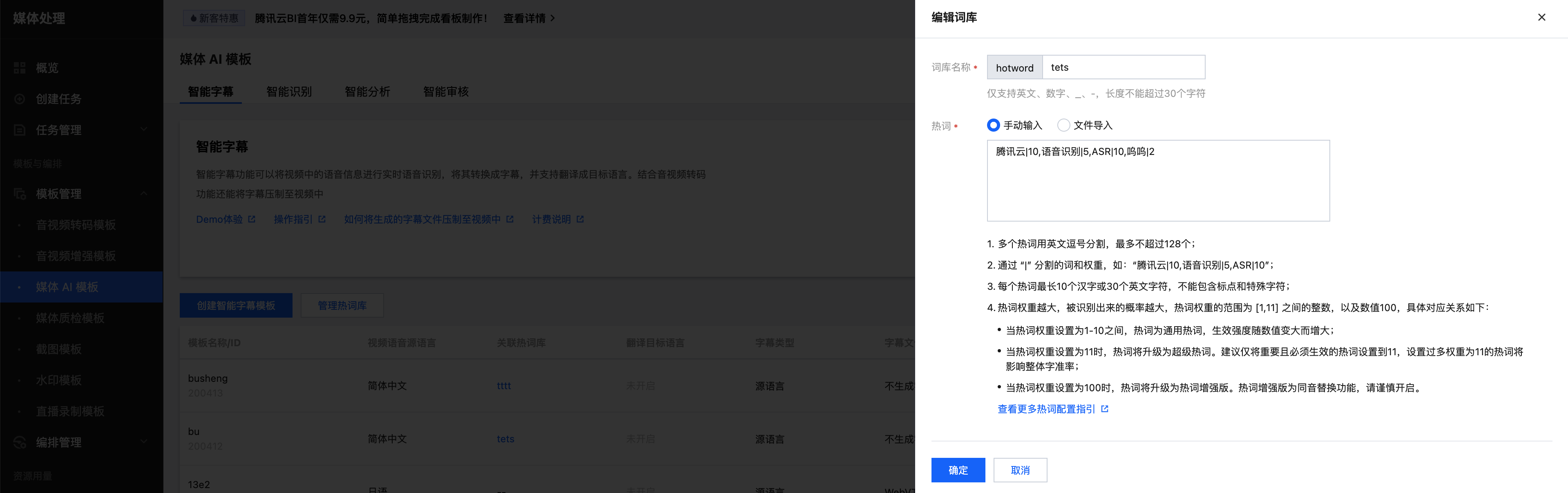Select the 手动输入 radio option
The width and height of the screenshot is (1568, 493).
[x=994, y=125]
